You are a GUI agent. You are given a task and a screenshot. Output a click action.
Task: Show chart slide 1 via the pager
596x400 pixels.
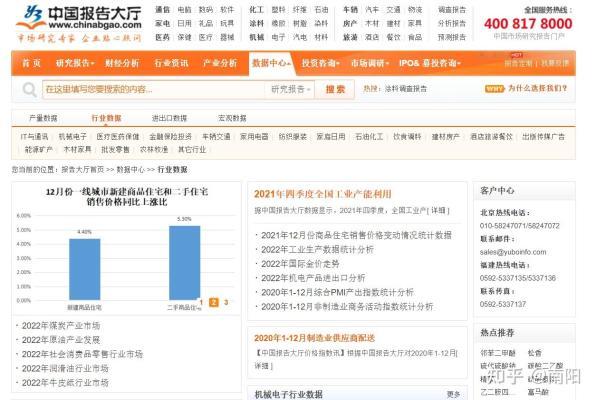(201, 302)
